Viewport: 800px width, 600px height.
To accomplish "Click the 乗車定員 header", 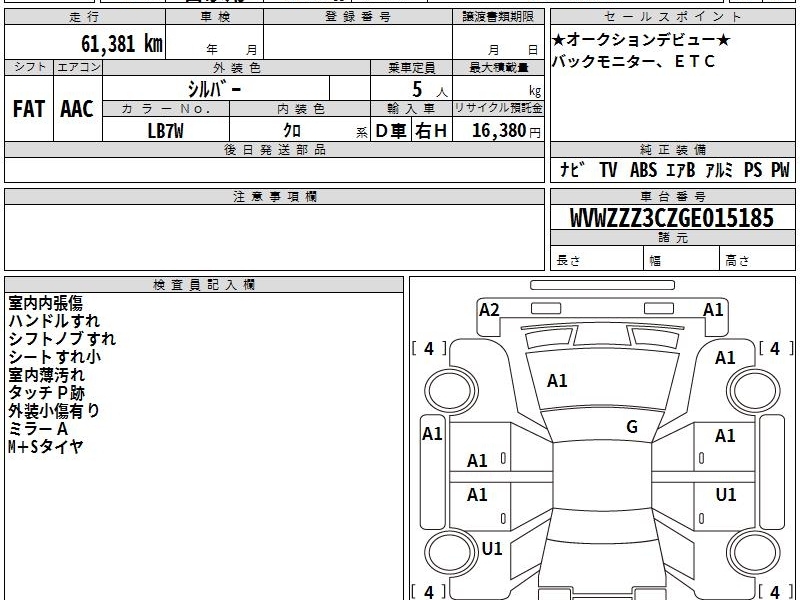I will [412, 67].
